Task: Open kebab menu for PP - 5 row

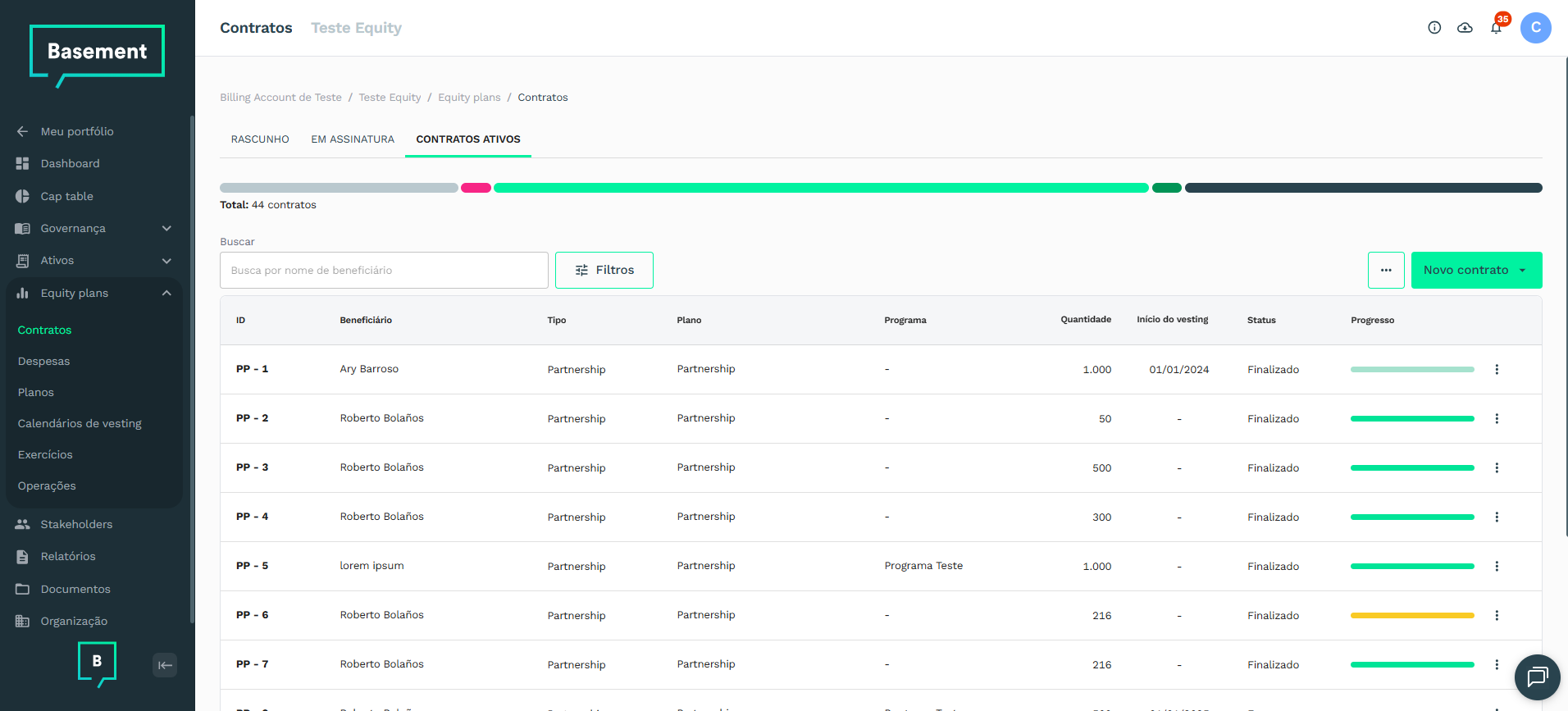Action: [1497, 566]
